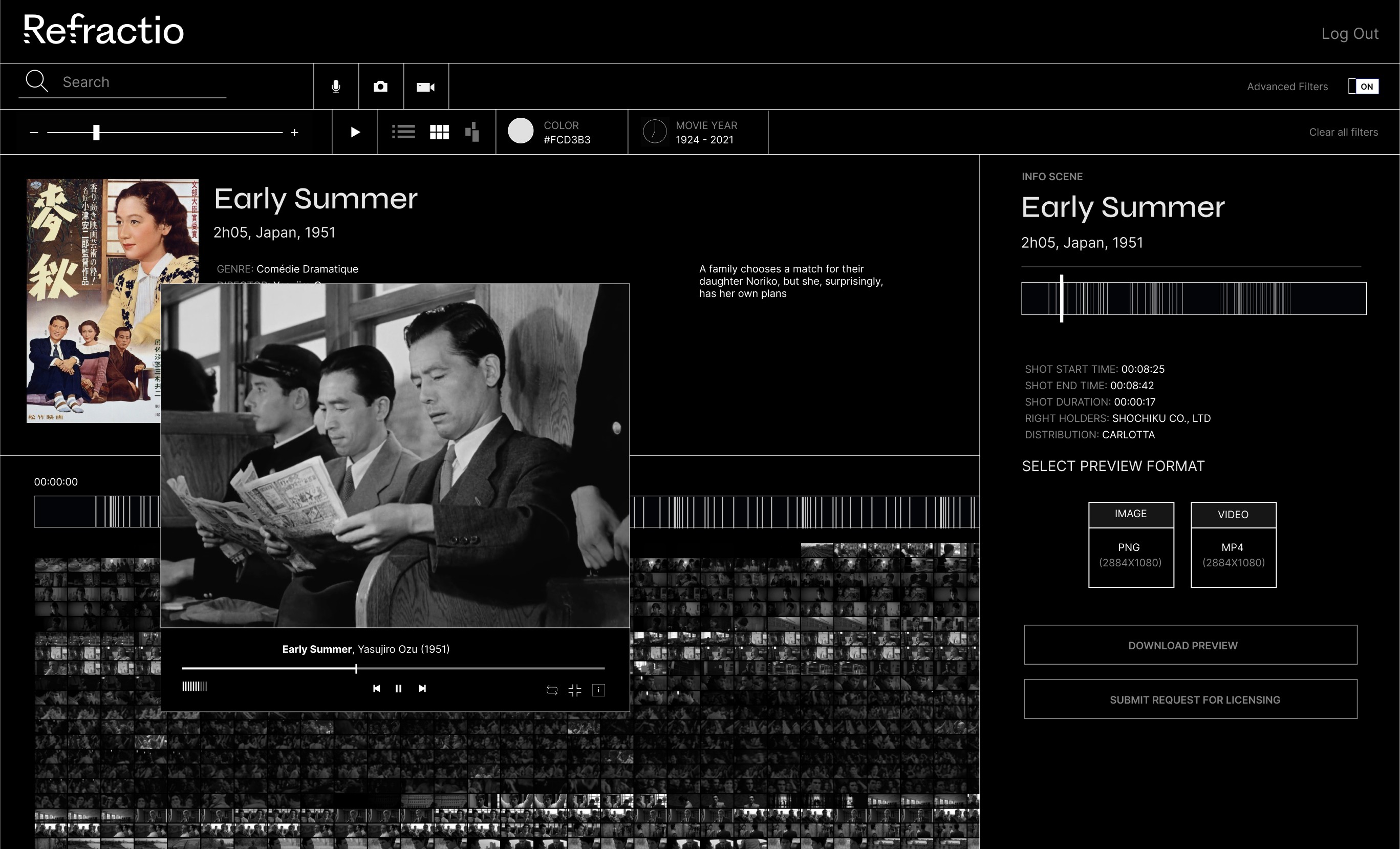This screenshot has width=1400, height=849.
Task: Open the COLOR #FCD3B3 filter
Action: tap(562, 132)
